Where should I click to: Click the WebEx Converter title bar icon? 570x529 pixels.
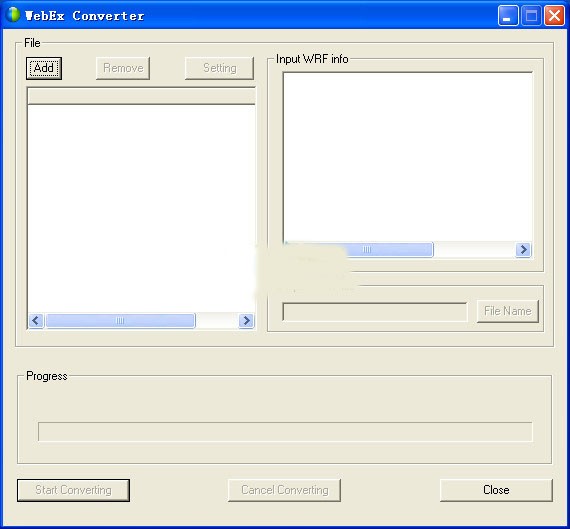13,15
